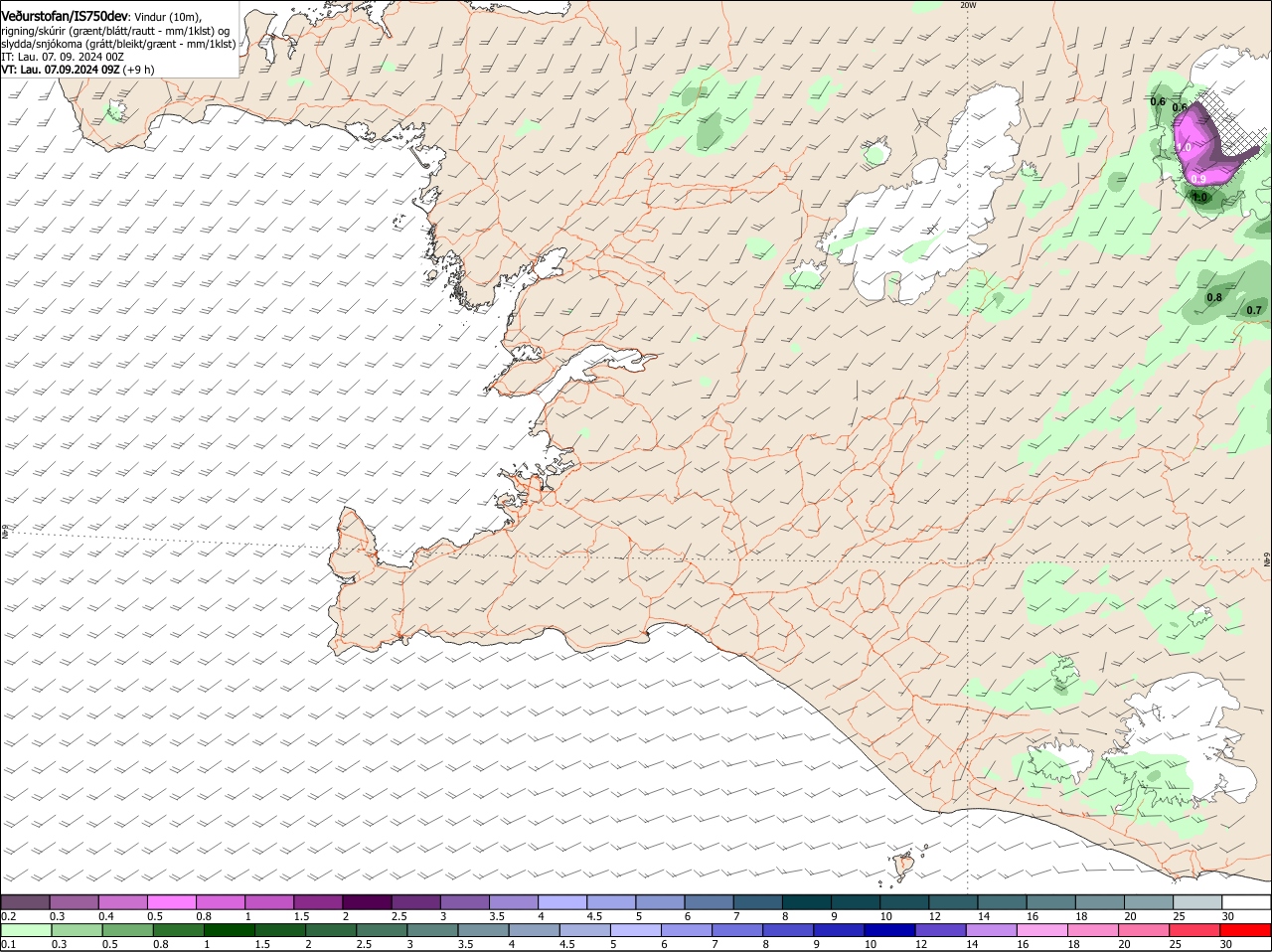
Task: Click the small green patch on Snæfellsnes peninsula
Action: (115, 113)
